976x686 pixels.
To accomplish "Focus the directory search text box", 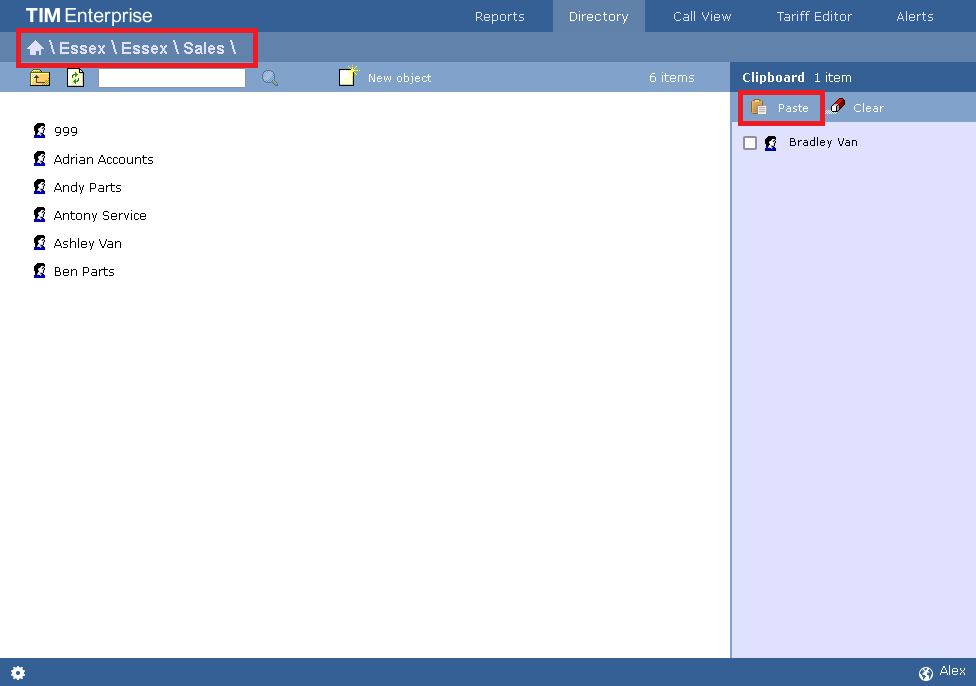I will coord(172,78).
